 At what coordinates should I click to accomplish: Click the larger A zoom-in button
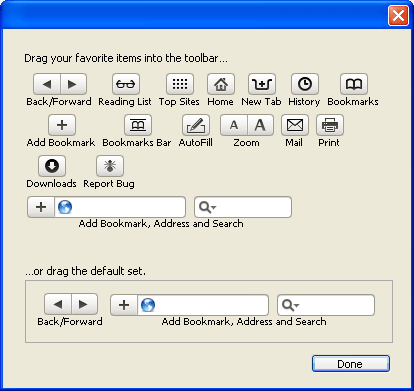260,125
